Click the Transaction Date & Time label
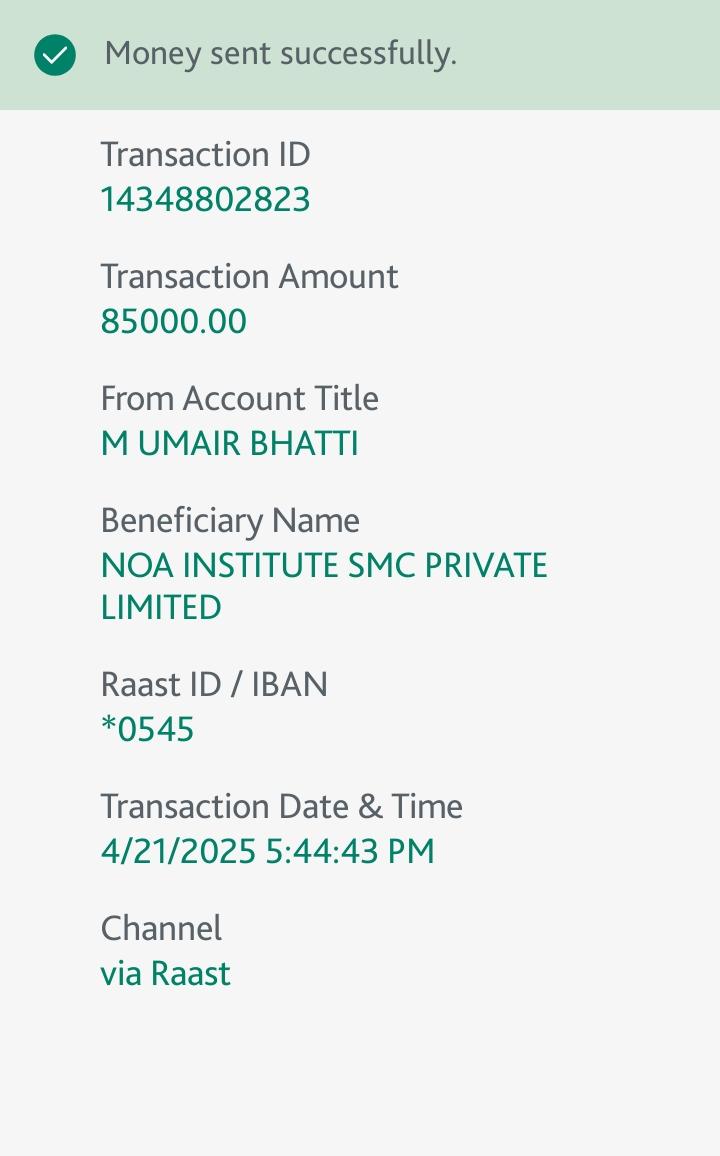 click(281, 807)
